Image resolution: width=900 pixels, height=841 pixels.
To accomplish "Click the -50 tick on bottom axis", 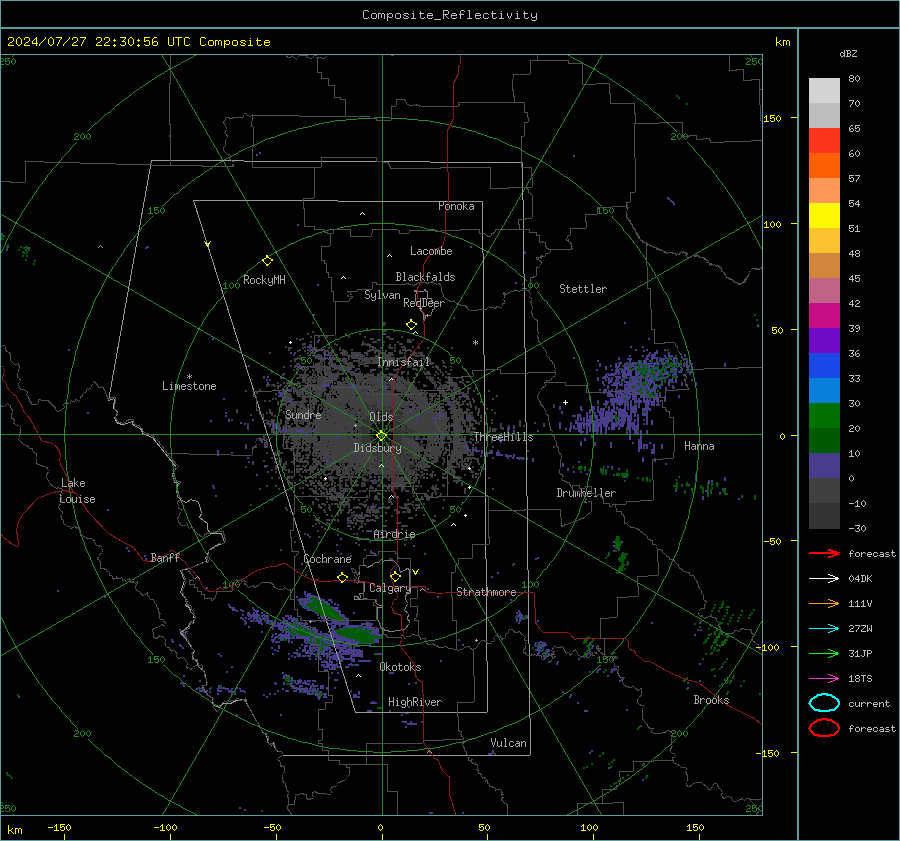I will point(272,827).
